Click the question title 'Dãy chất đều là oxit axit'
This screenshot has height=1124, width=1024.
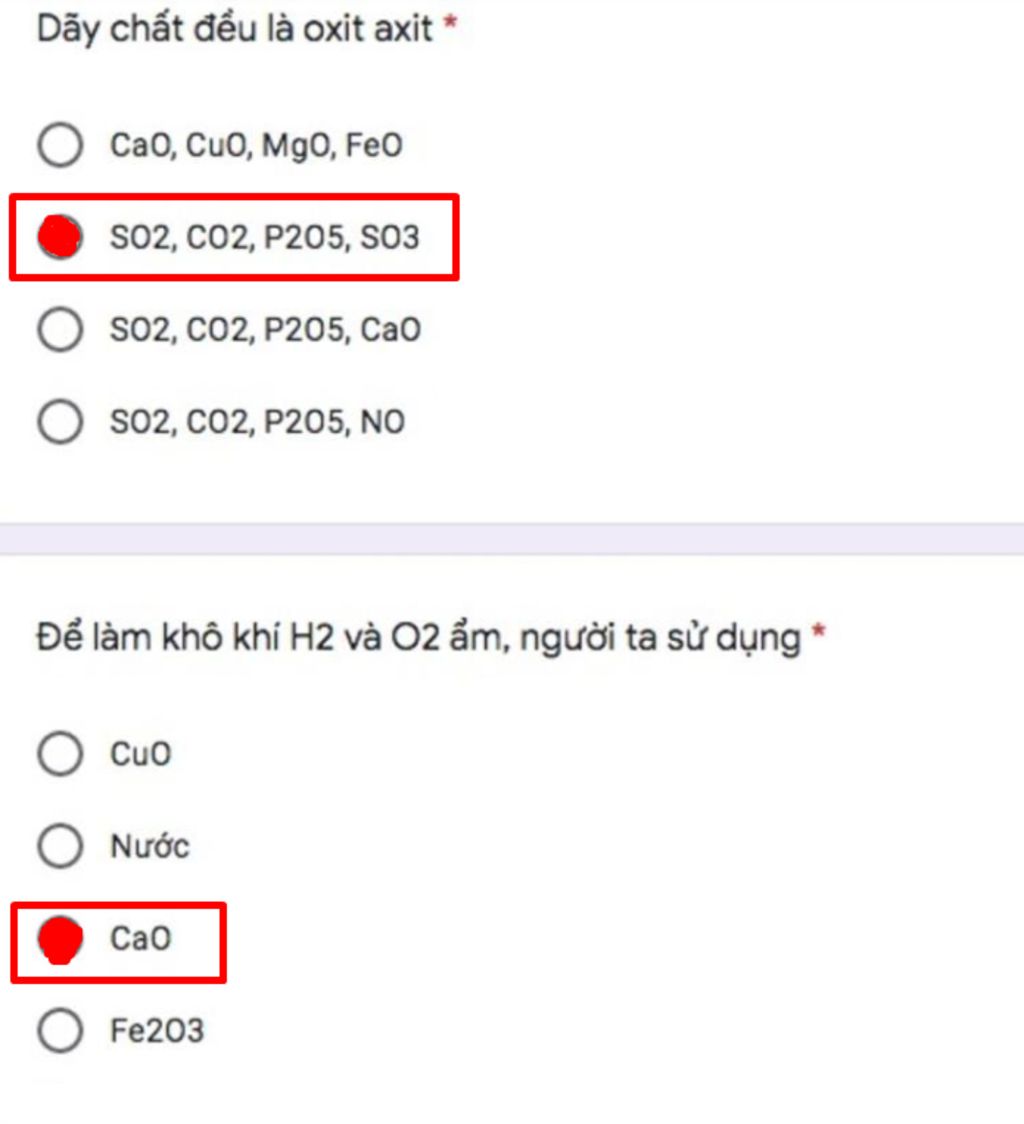click(235, 28)
